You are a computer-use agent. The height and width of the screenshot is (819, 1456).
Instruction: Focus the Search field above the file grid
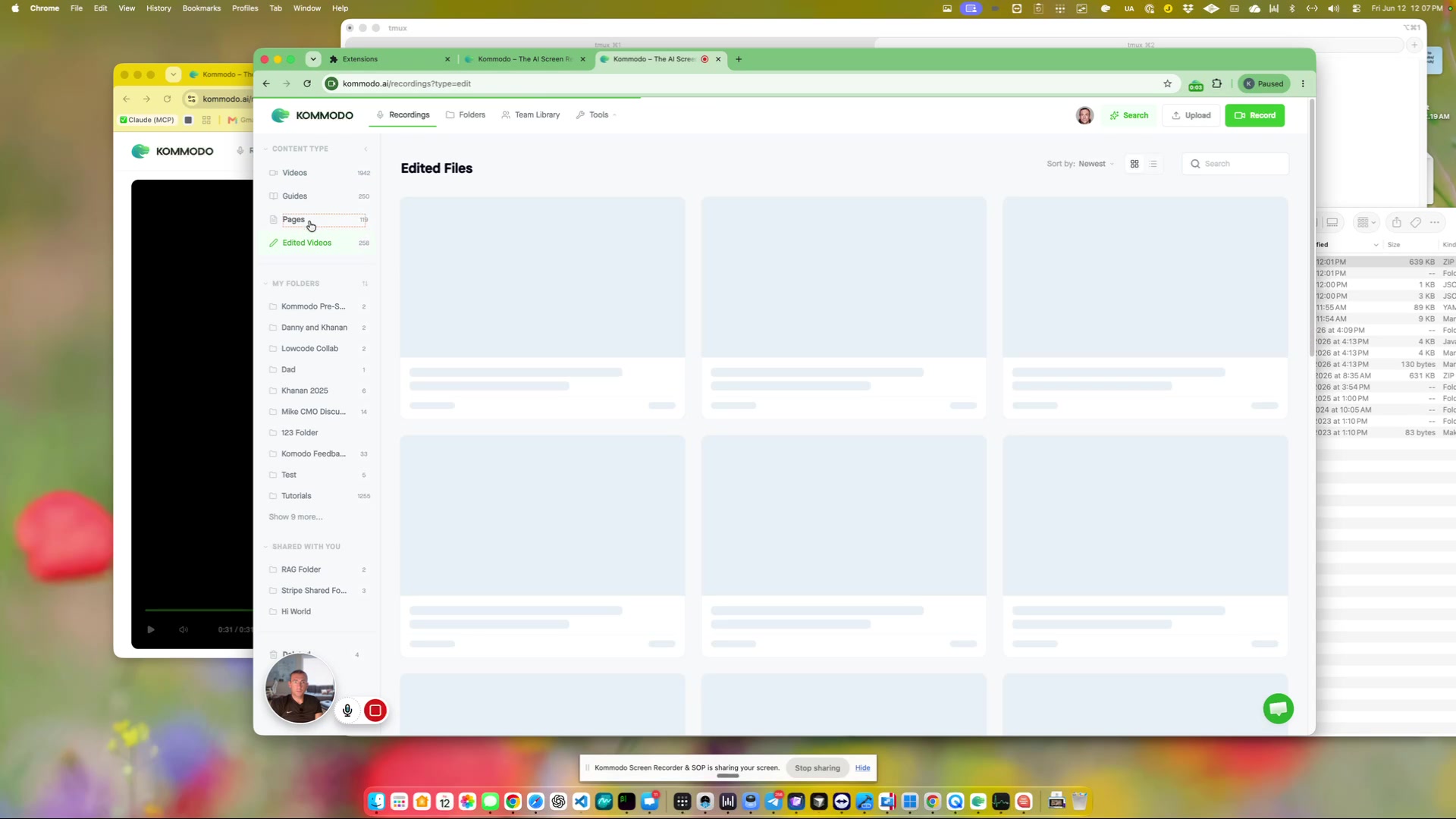(1235, 164)
